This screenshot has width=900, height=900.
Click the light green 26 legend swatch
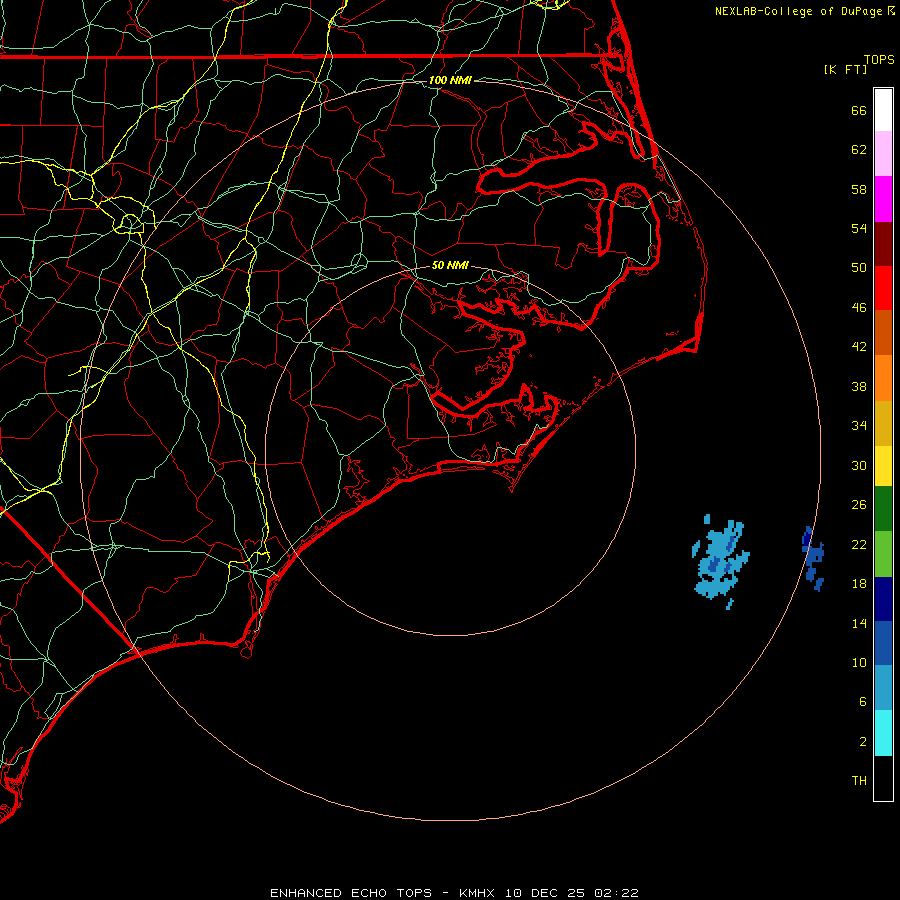tap(883, 554)
